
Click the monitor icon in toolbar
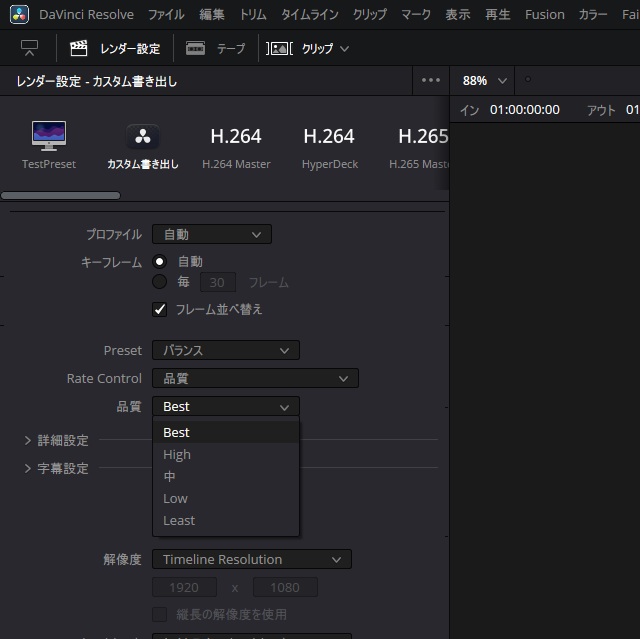click(x=29, y=48)
